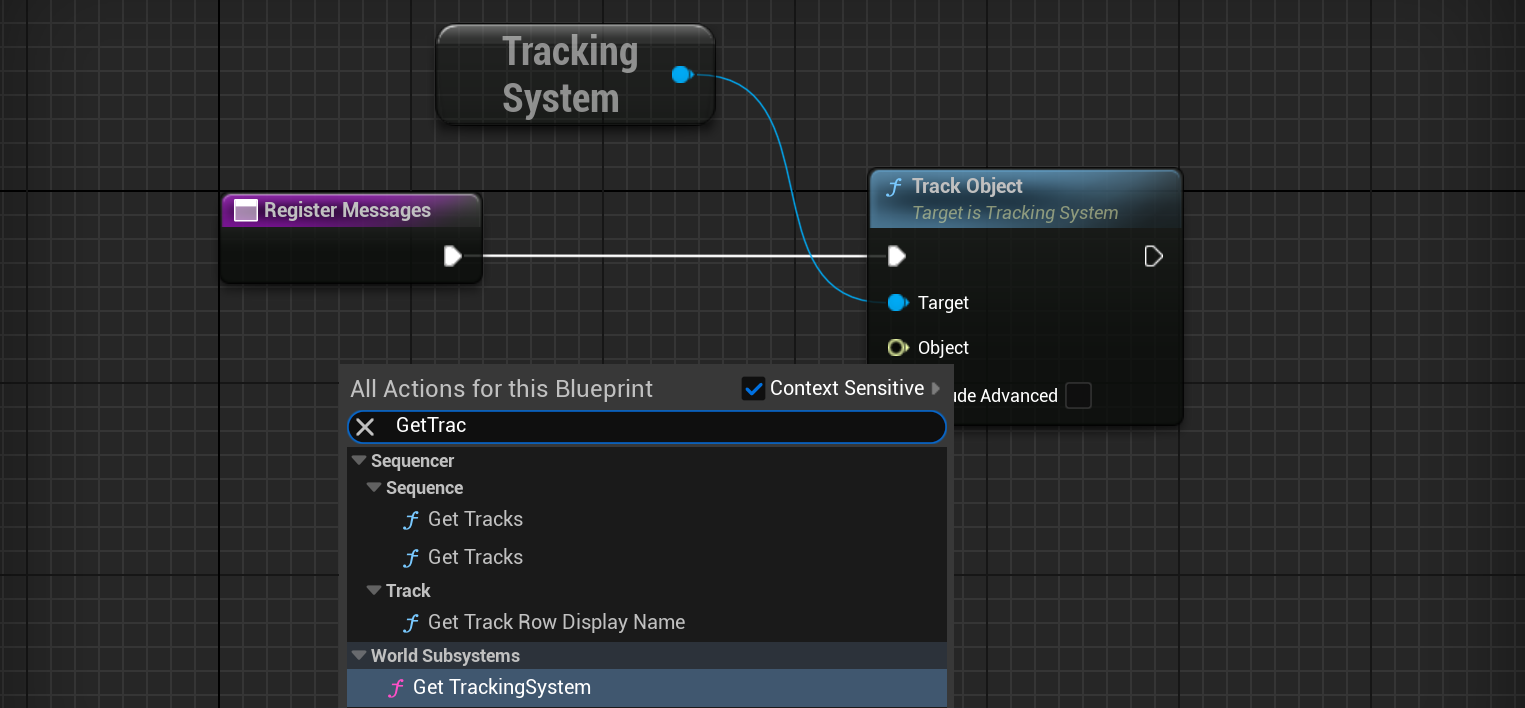Collapse the Sequence subcategory
The width and height of the screenshot is (1525, 708).
[x=374, y=488]
